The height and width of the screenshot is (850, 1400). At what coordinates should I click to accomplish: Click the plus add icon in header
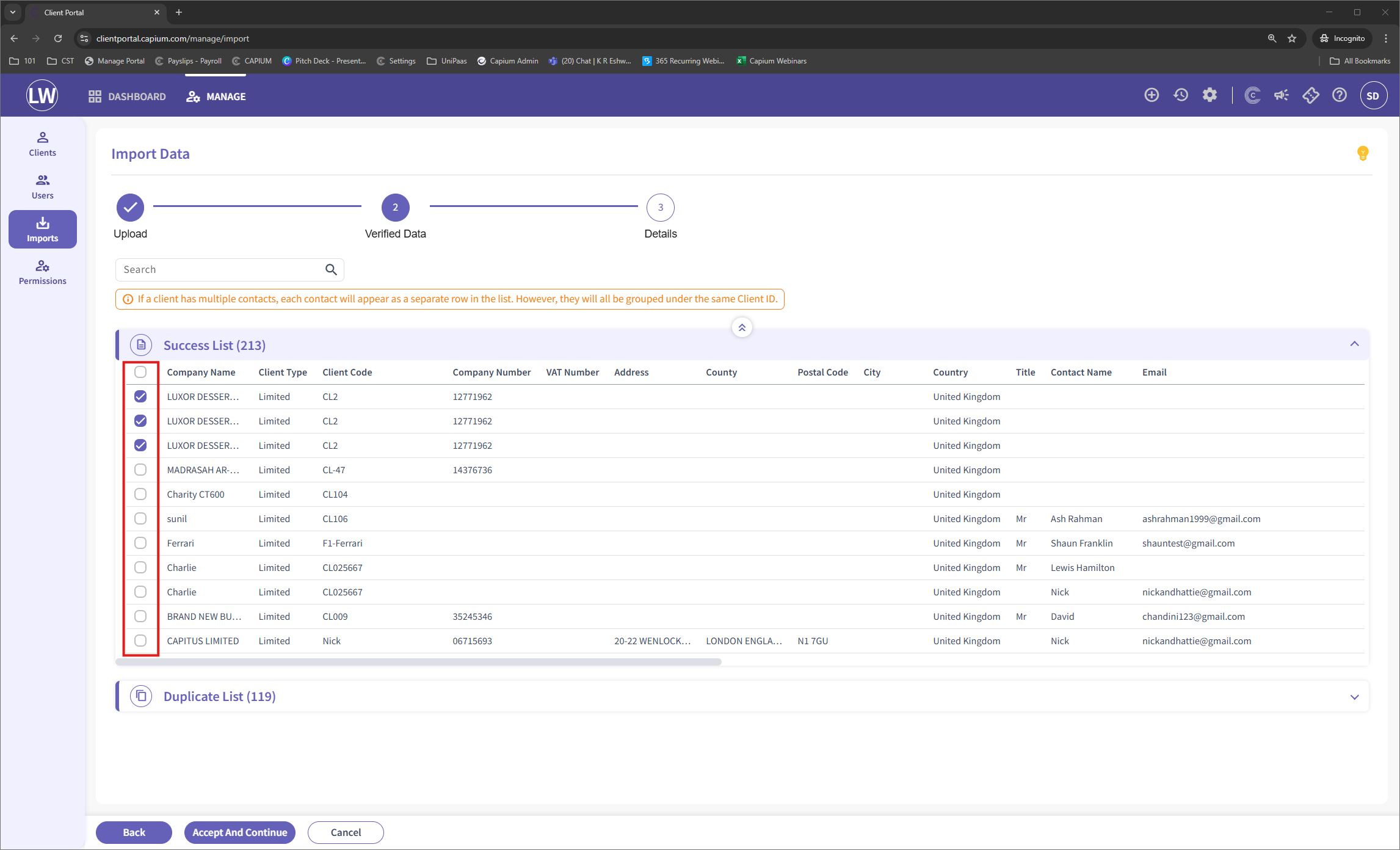(1152, 95)
